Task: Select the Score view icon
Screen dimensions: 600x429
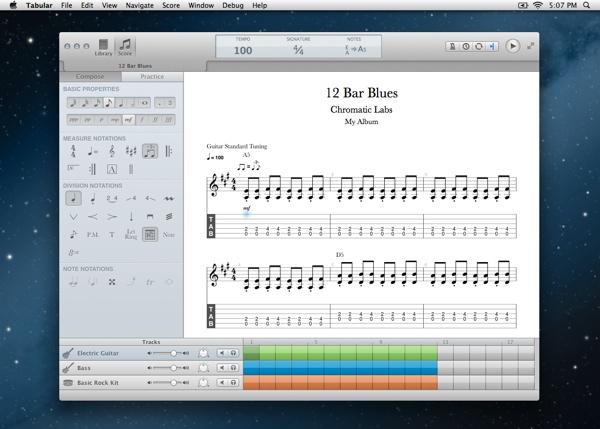Action: click(x=126, y=46)
